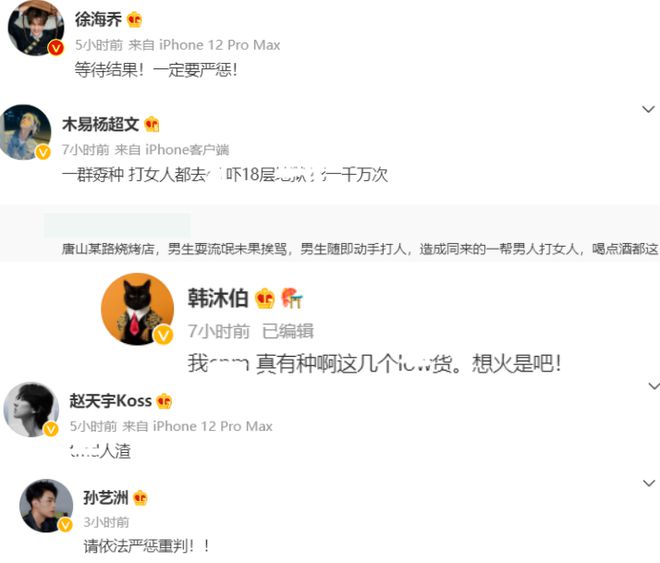Open the username link 韩沐伯
This screenshot has width=660, height=563.
point(218,298)
